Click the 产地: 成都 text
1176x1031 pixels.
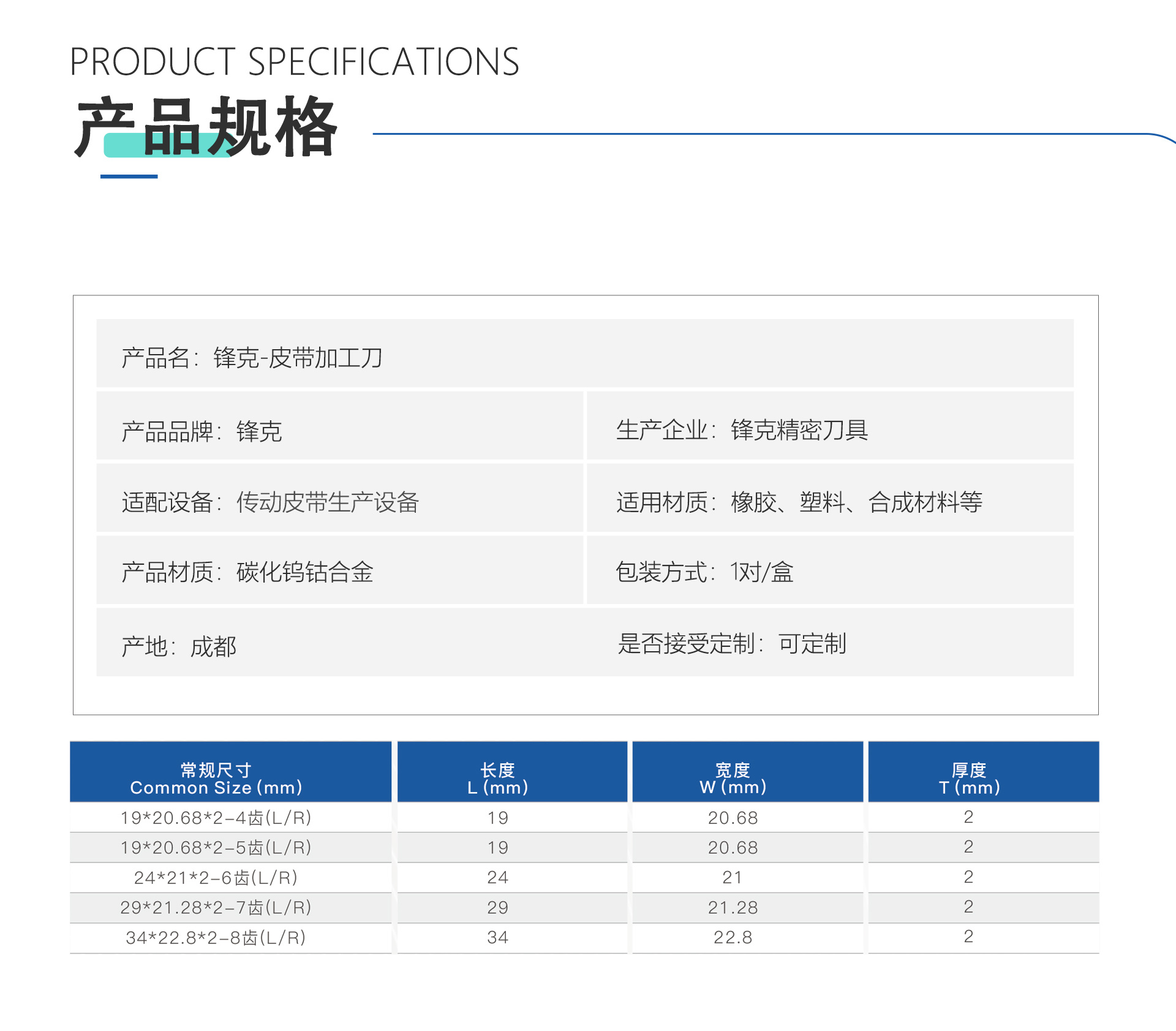[x=179, y=646]
